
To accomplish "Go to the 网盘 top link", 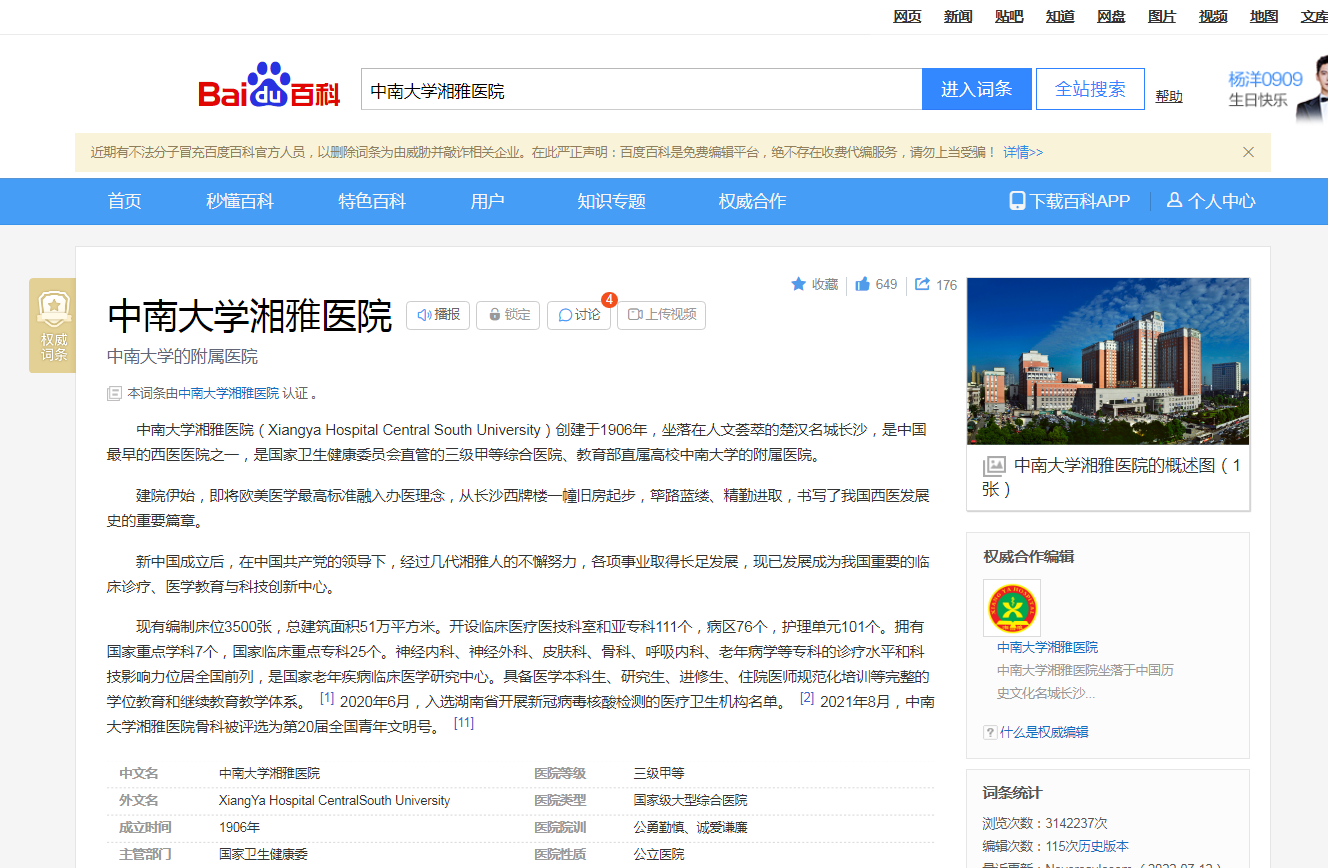I will tap(1111, 16).
